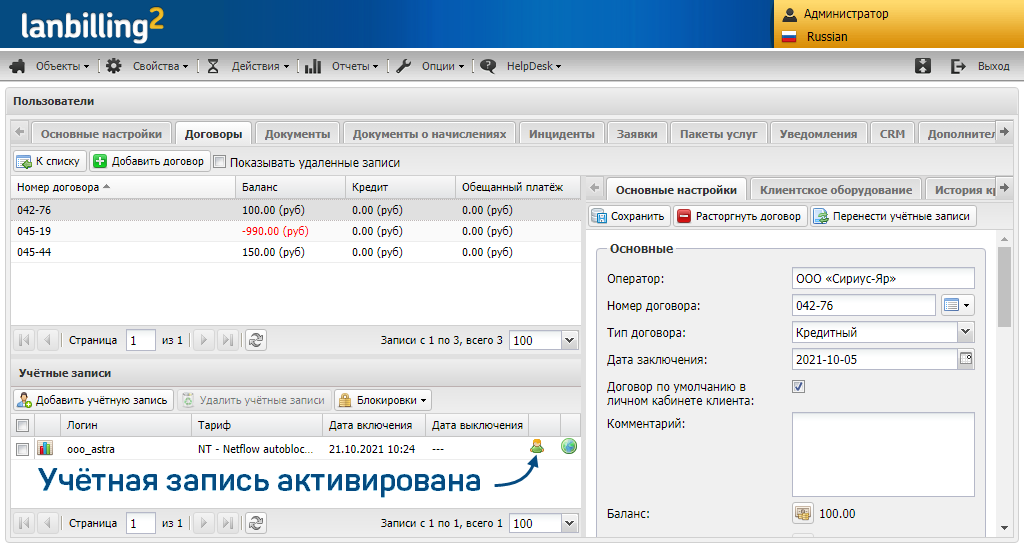Go to previous page of accounts list

[47, 523]
